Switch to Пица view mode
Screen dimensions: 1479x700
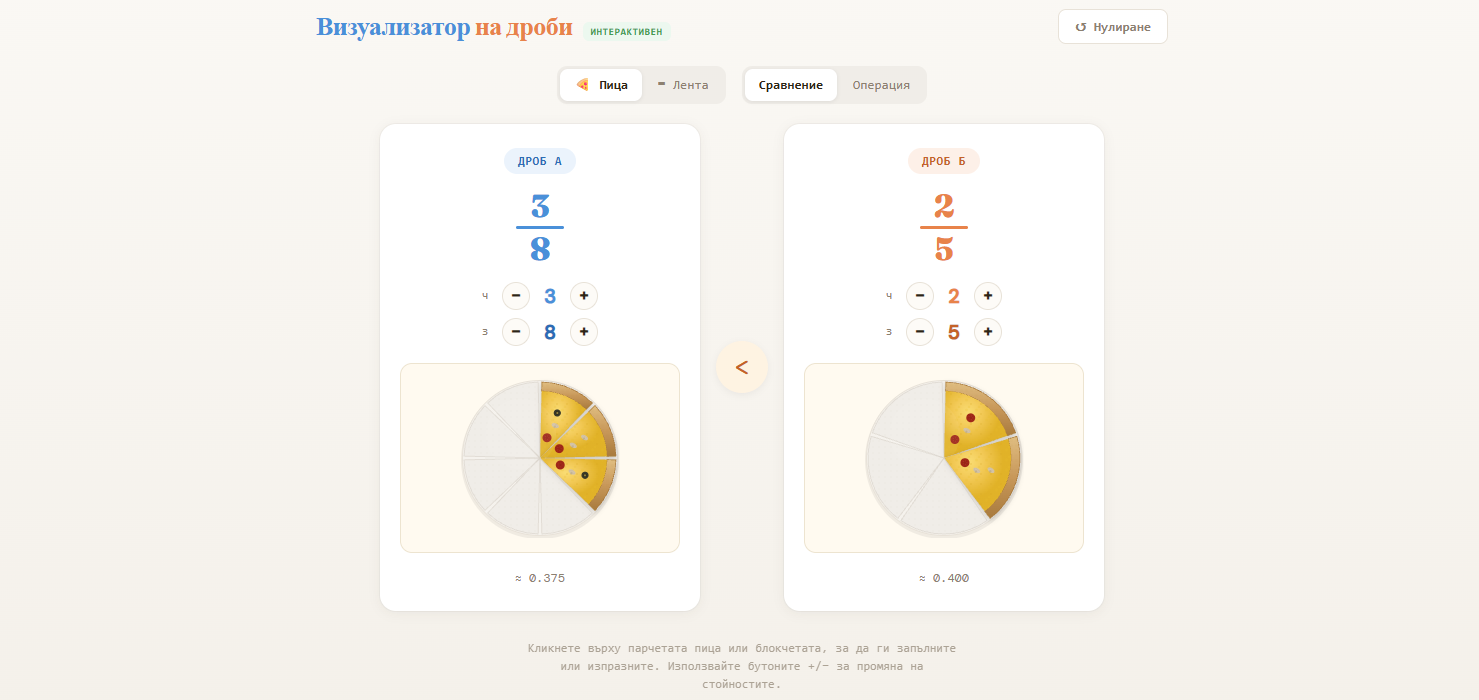pos(602,85)
